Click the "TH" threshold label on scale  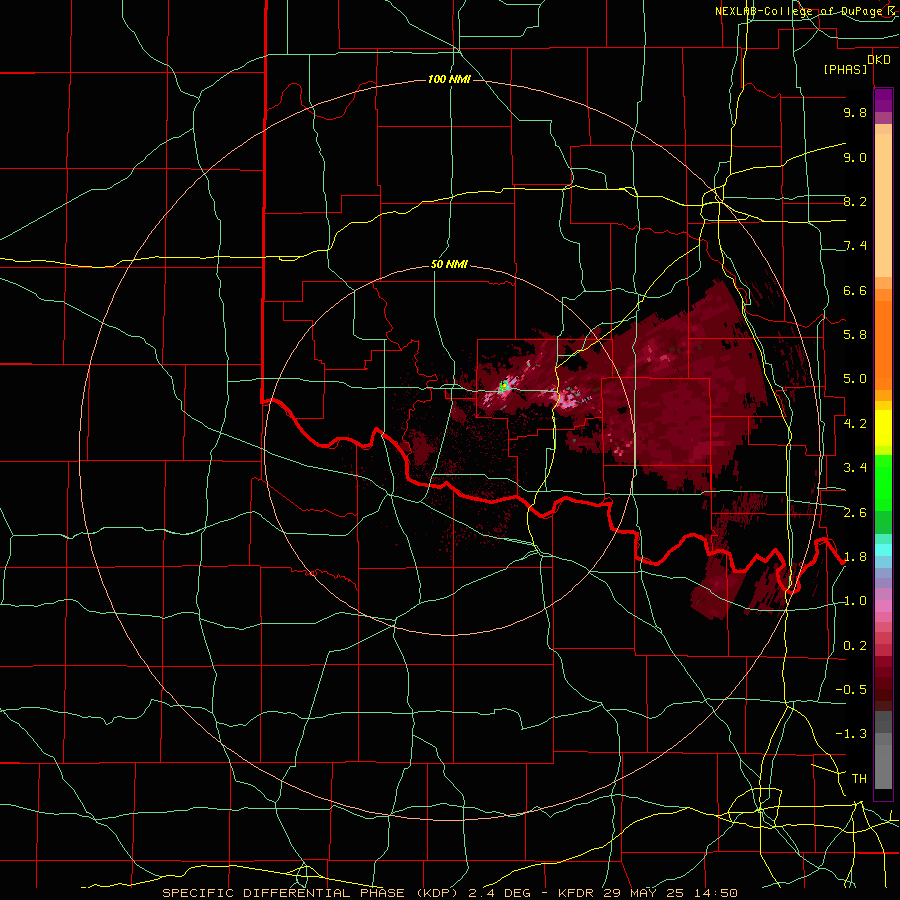859,779
